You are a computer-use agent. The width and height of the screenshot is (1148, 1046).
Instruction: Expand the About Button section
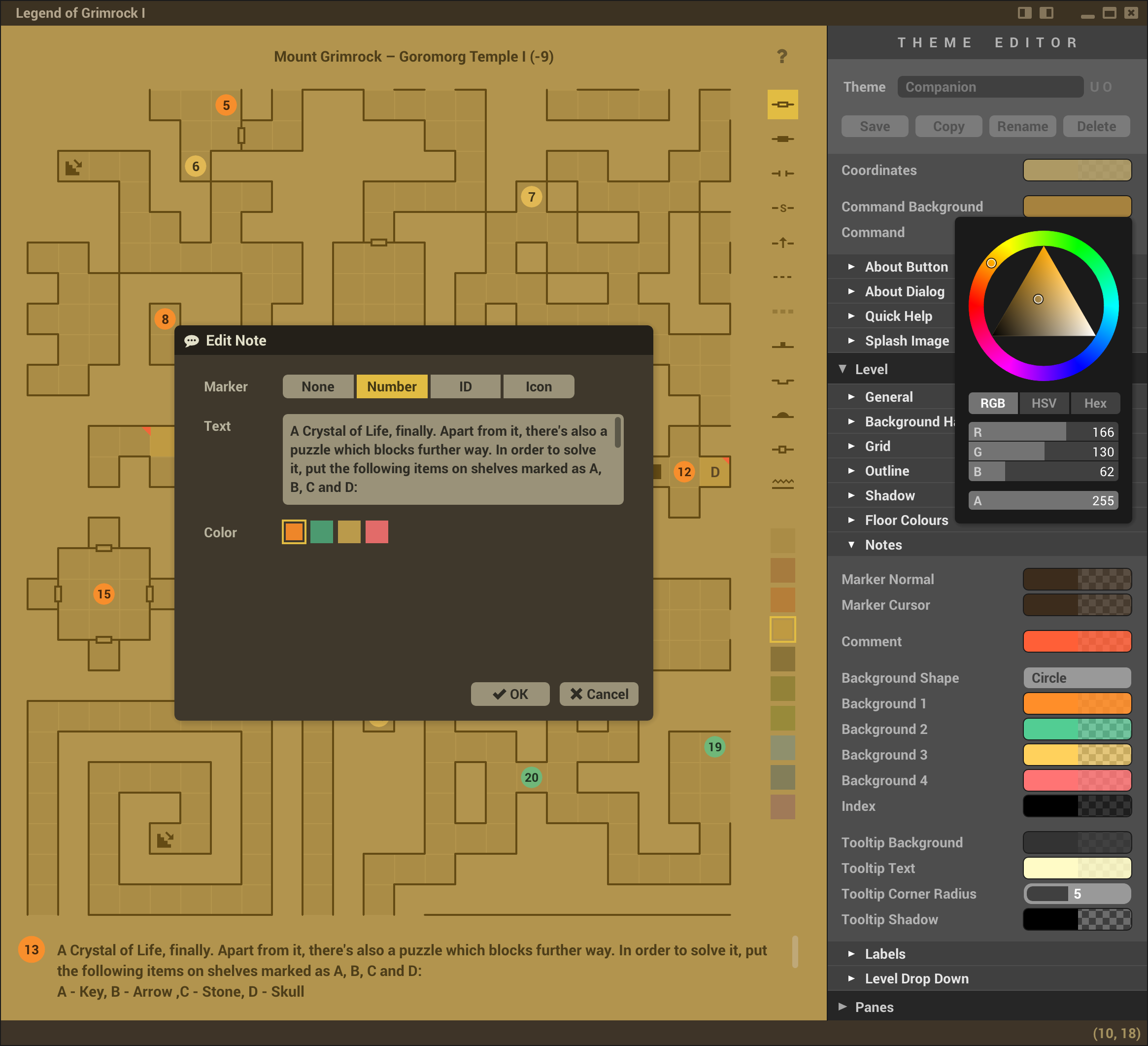coord(906,267)
